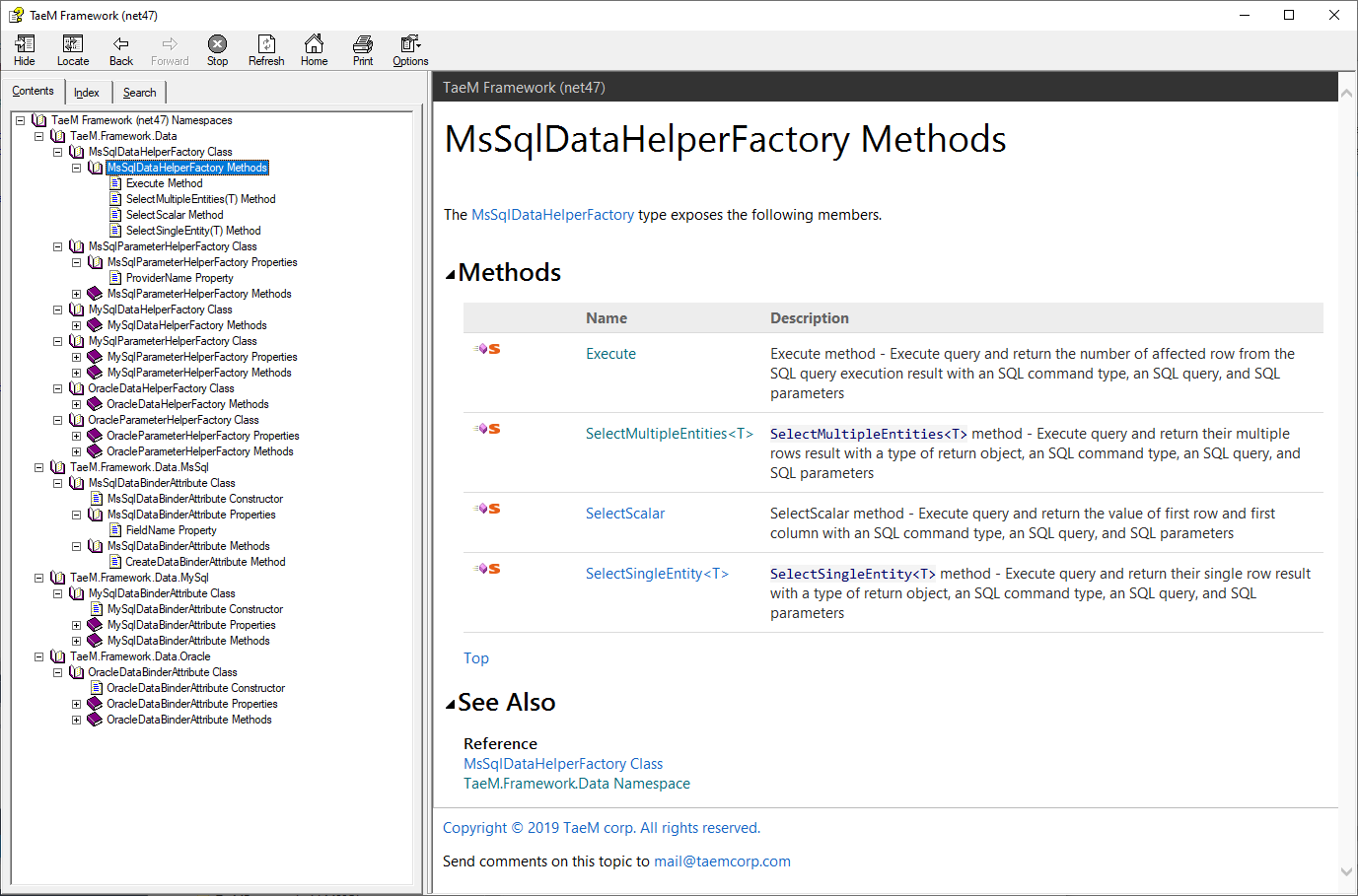Screen dimensions: 1358x896
Task: Select OracleDataBinderAttribute Class in tree
Action: click(x=163, y=672)
